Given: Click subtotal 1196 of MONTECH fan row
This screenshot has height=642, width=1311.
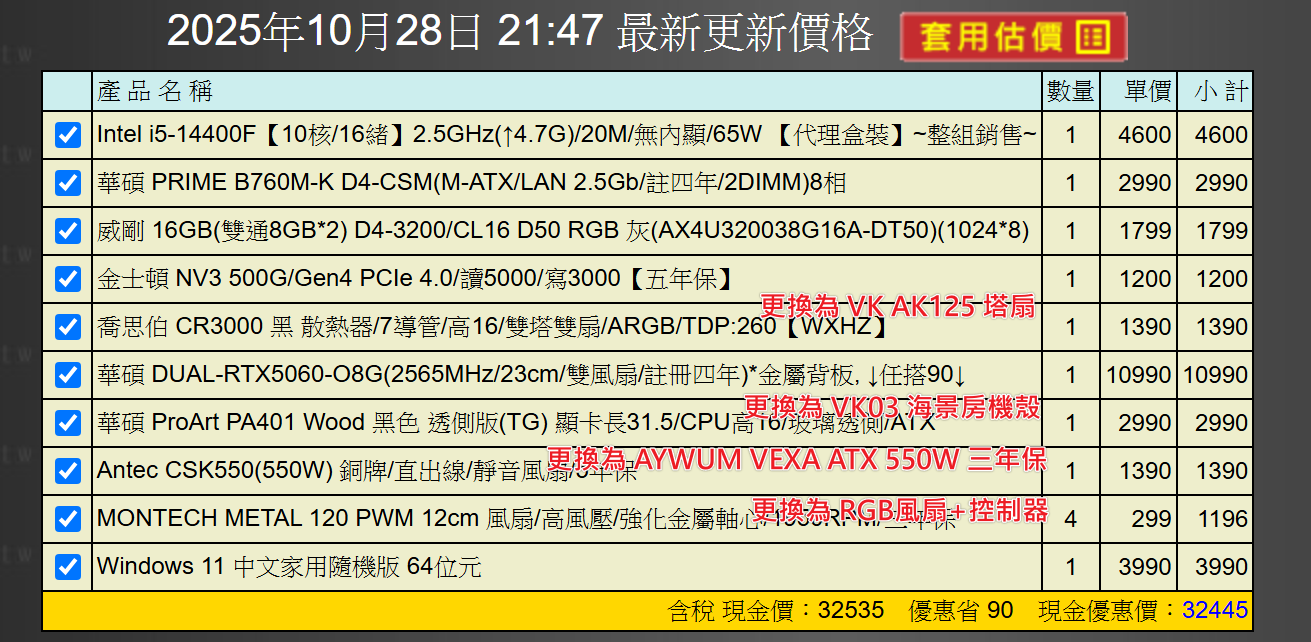Looking at the screenshot, I should [1222, 519].
